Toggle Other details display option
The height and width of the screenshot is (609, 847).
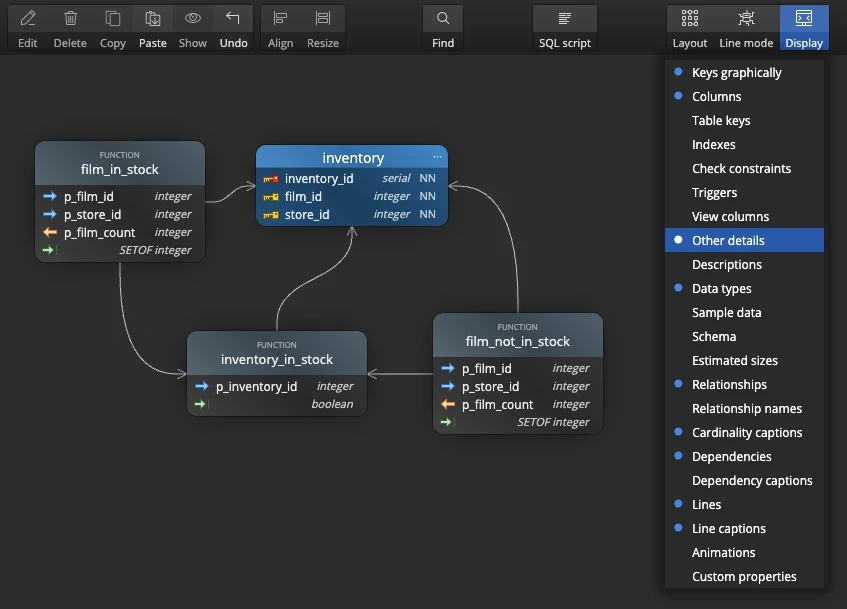click(744, 240)
